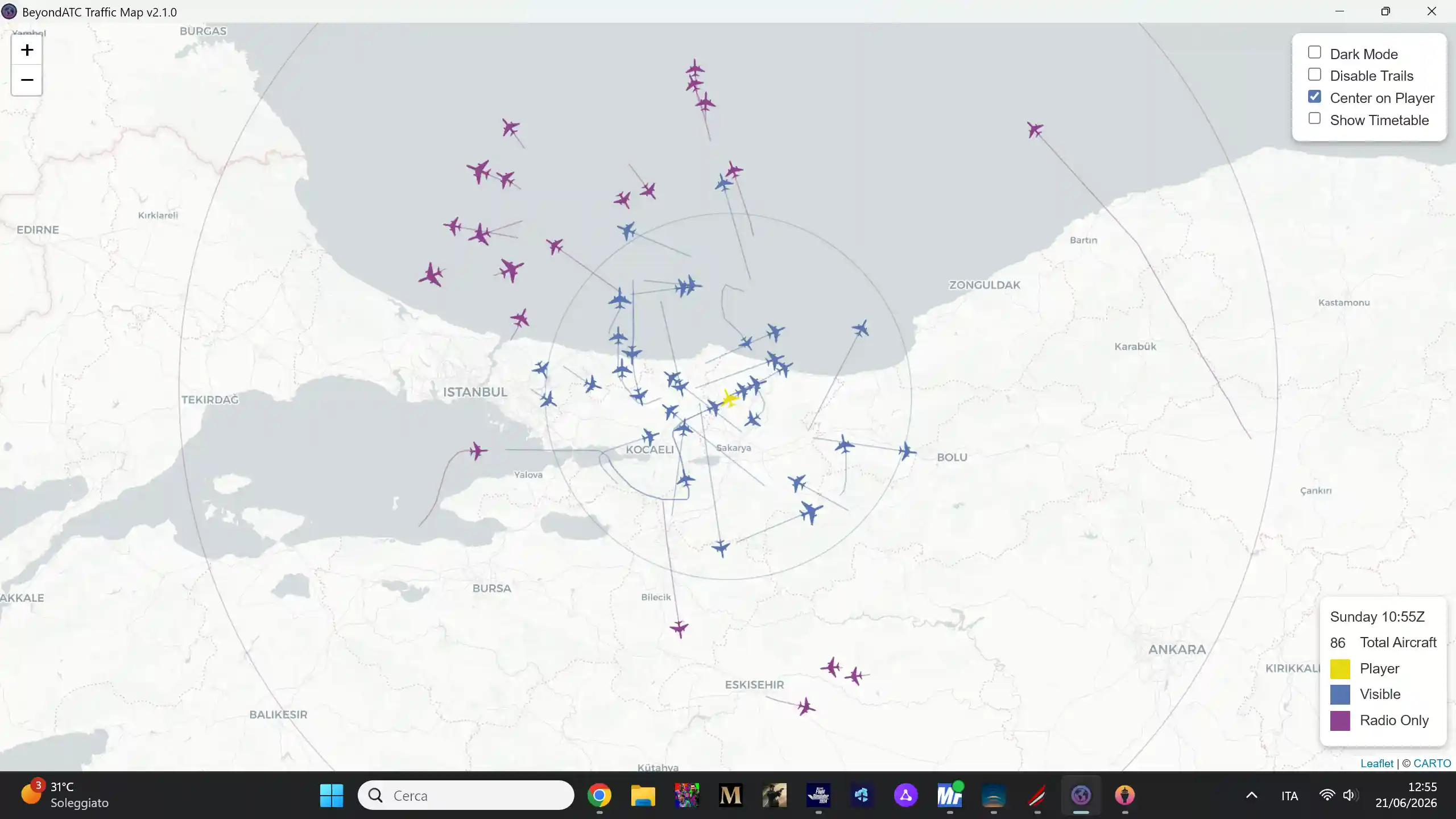Image resolution: width=1456 pixels, height=819 pixels.
Task: Open the blue Mr app taskbar icon
Action: click(949, 795)
